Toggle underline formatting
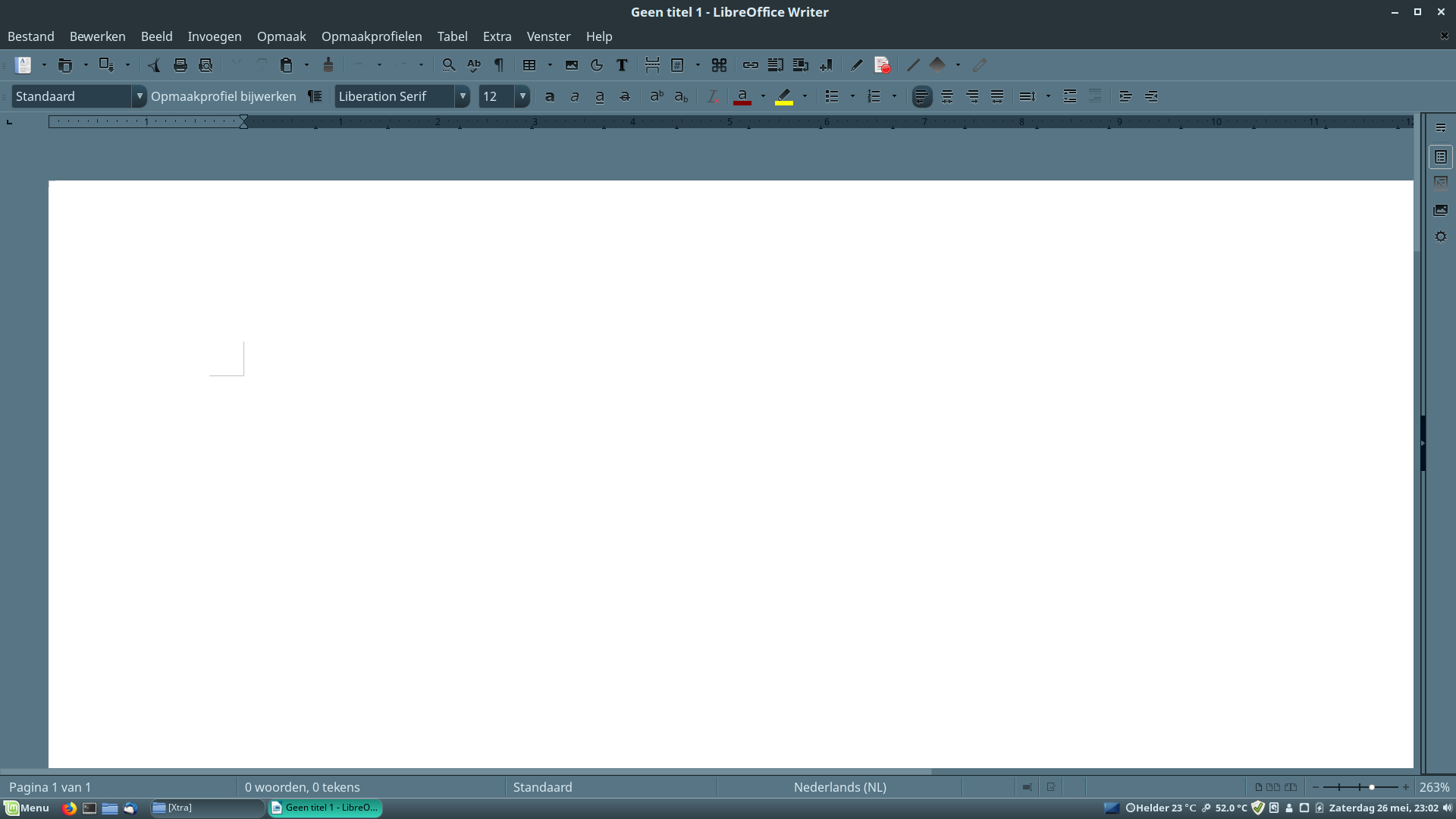 (600, 96)
